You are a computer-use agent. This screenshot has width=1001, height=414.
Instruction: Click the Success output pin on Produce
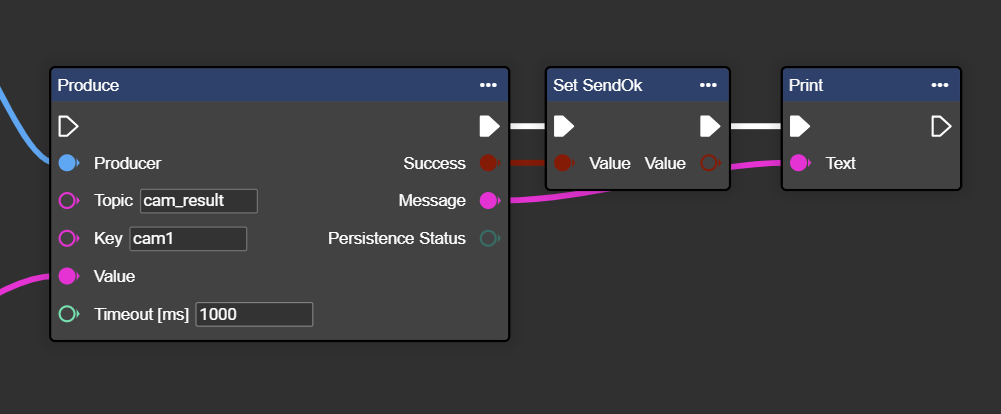(x=489, y=163)
